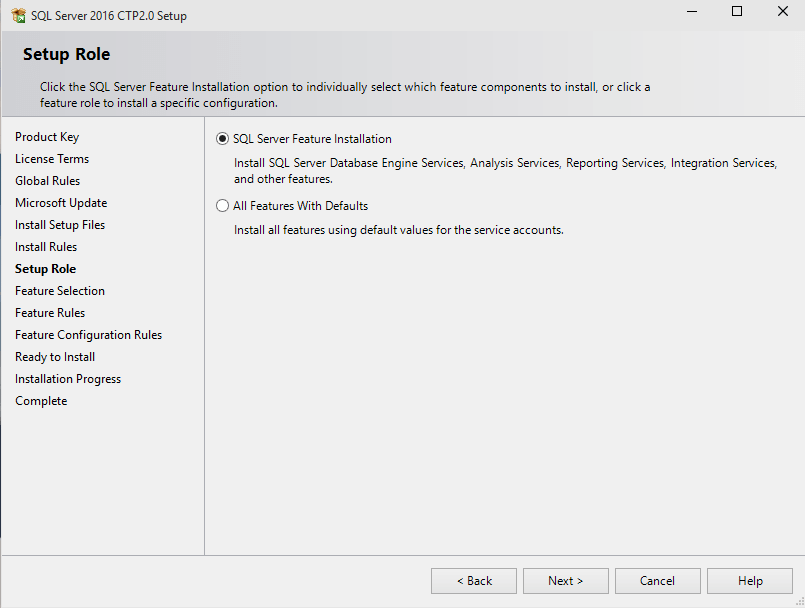Viewport: 805px width, 608px height.
Task: Click Global Rules step in sidebar
Action: coord(48,181)
